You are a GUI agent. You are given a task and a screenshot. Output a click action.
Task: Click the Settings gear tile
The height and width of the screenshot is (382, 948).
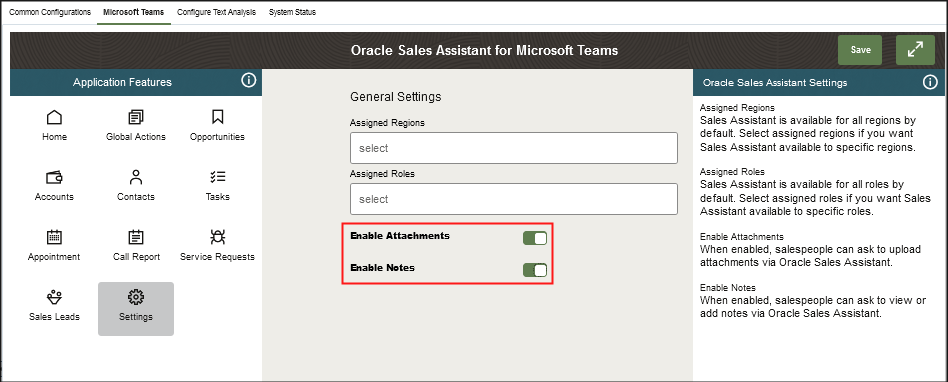[136, 309]
